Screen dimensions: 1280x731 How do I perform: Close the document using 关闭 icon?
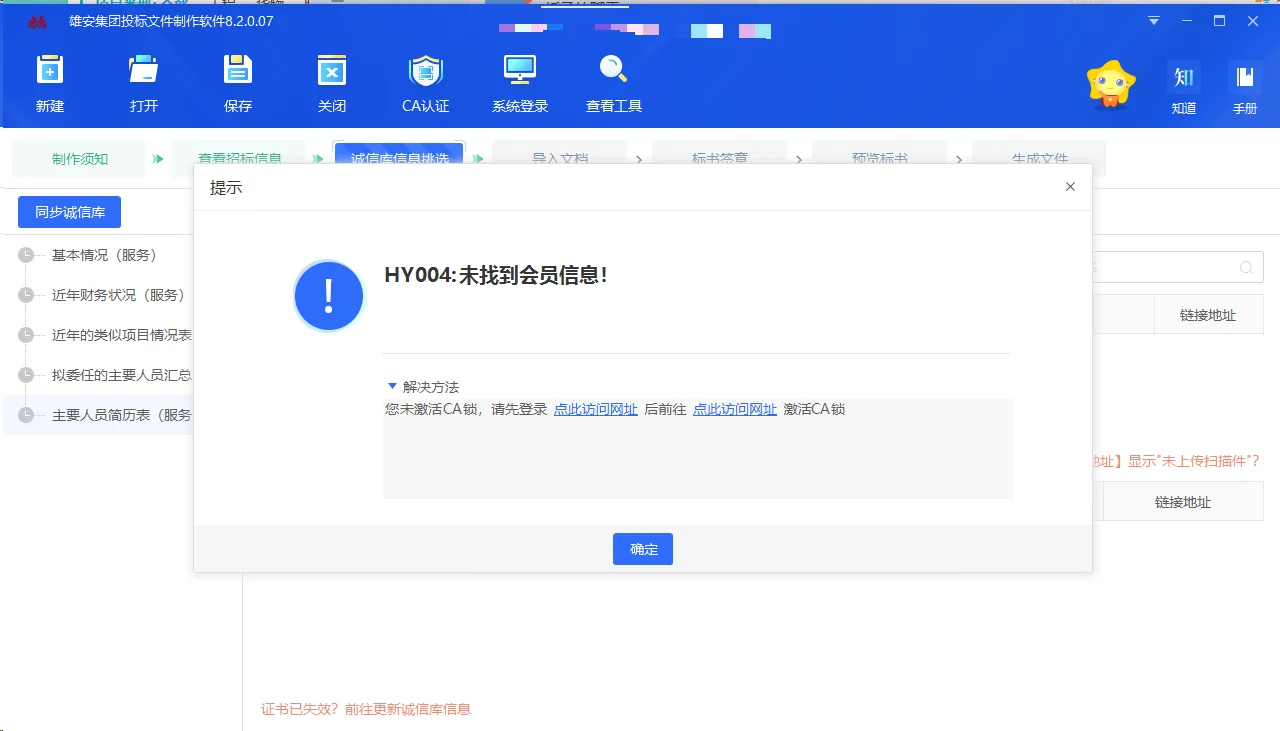(x=331, y=80)
